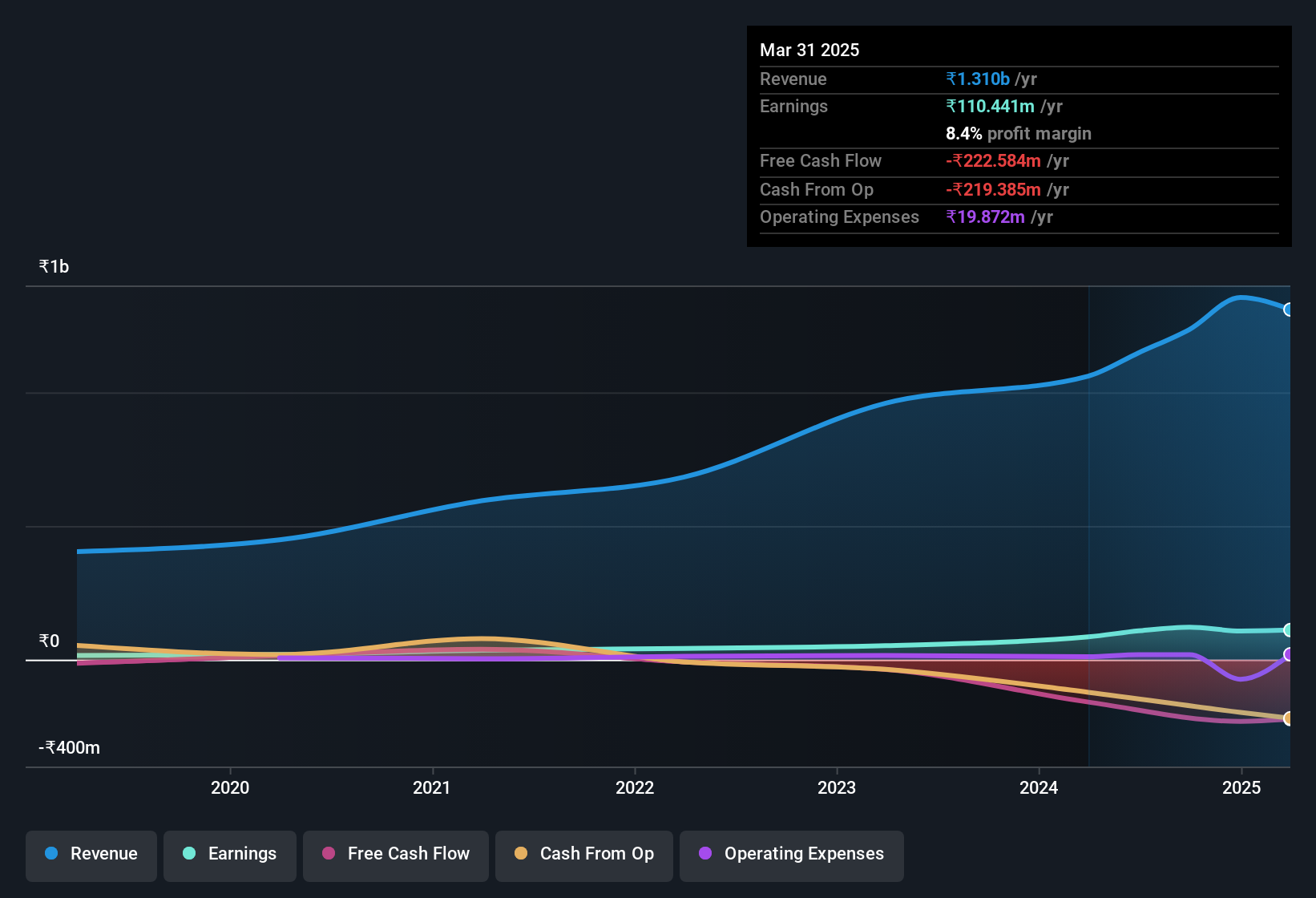
Task: Click the 2025 x-axis label
Action: 1241,787
